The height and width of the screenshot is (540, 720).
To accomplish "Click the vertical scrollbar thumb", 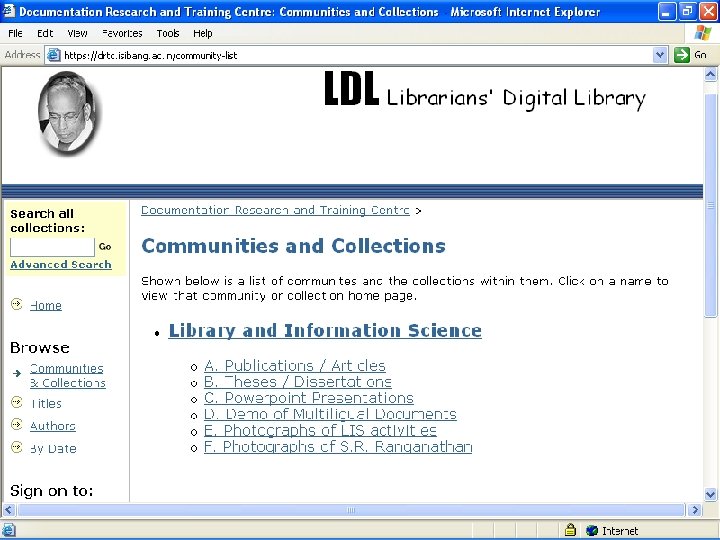I will coord(710,205).
